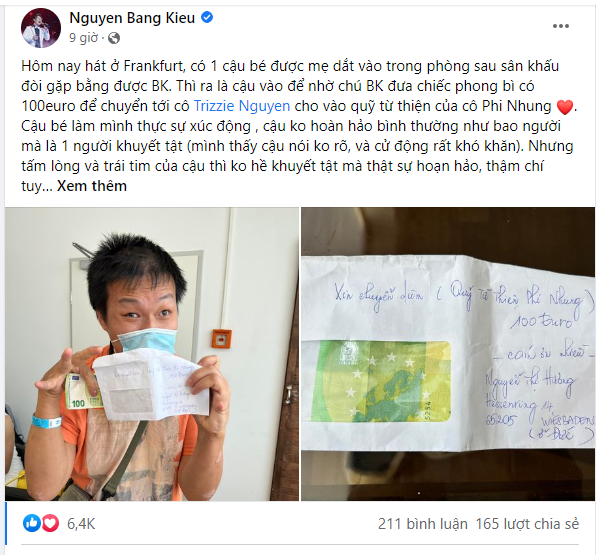Open Nguyen Bang Kieu profile picture
Viewport: 596px width, 555px height.
pos(41,28)
